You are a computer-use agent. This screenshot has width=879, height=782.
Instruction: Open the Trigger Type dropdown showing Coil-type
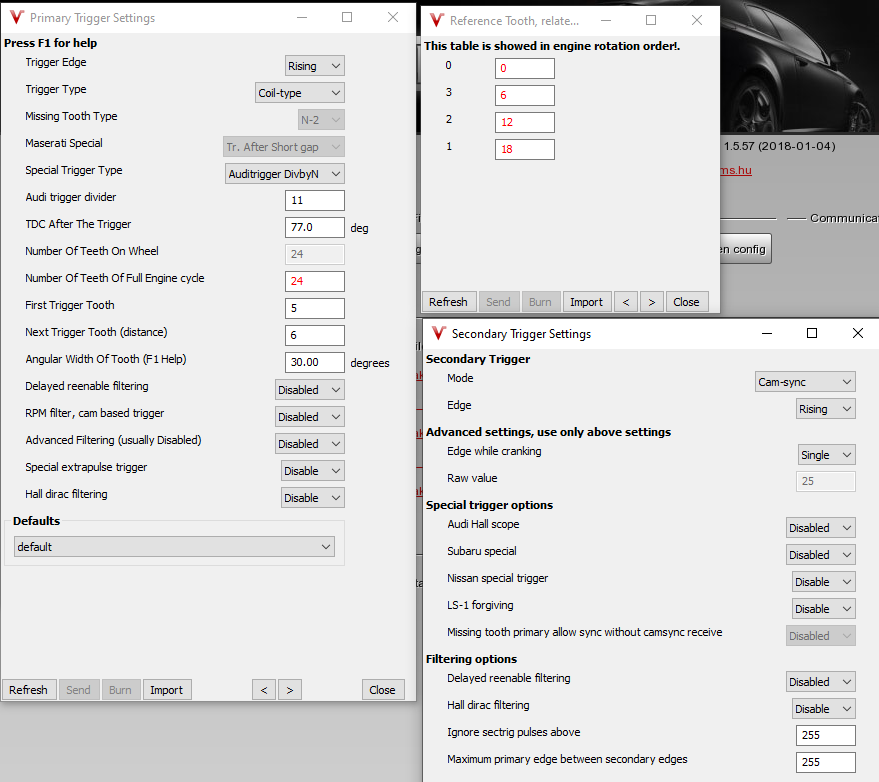point(299,92)
